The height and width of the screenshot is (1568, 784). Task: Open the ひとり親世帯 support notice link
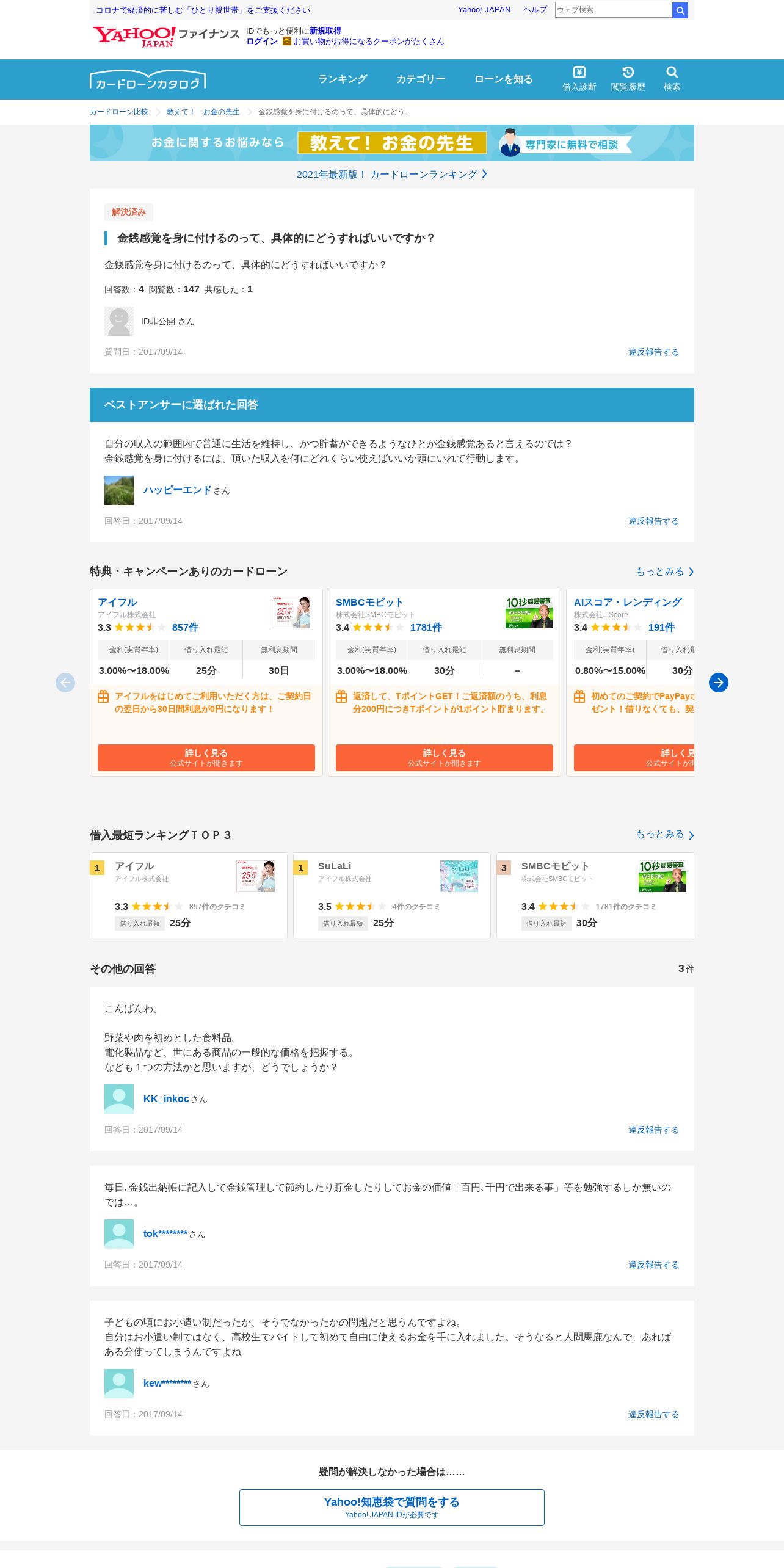[203, 10]
